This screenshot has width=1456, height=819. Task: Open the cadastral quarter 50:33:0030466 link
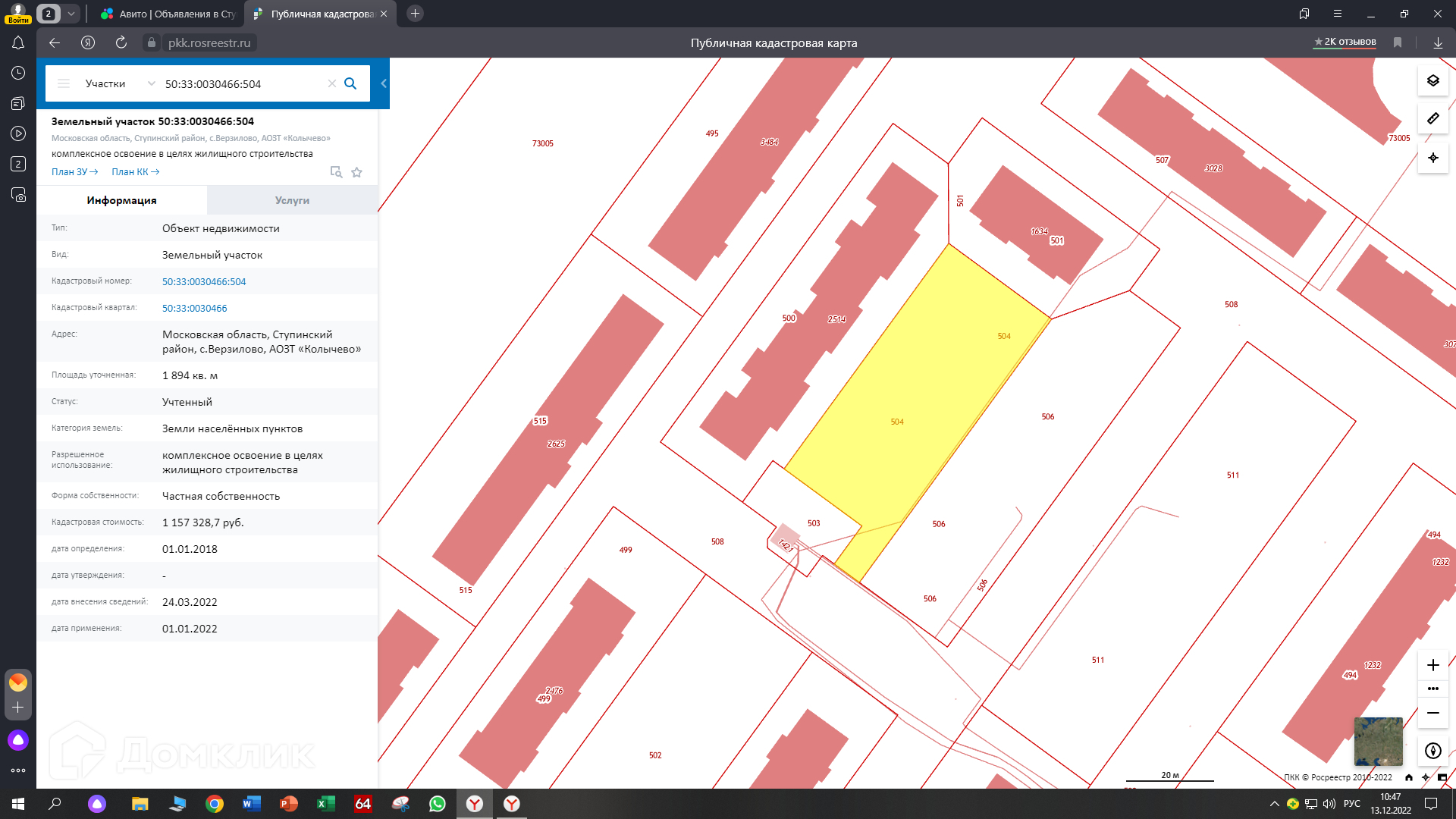pyautogui.click(x=194, y=308)
